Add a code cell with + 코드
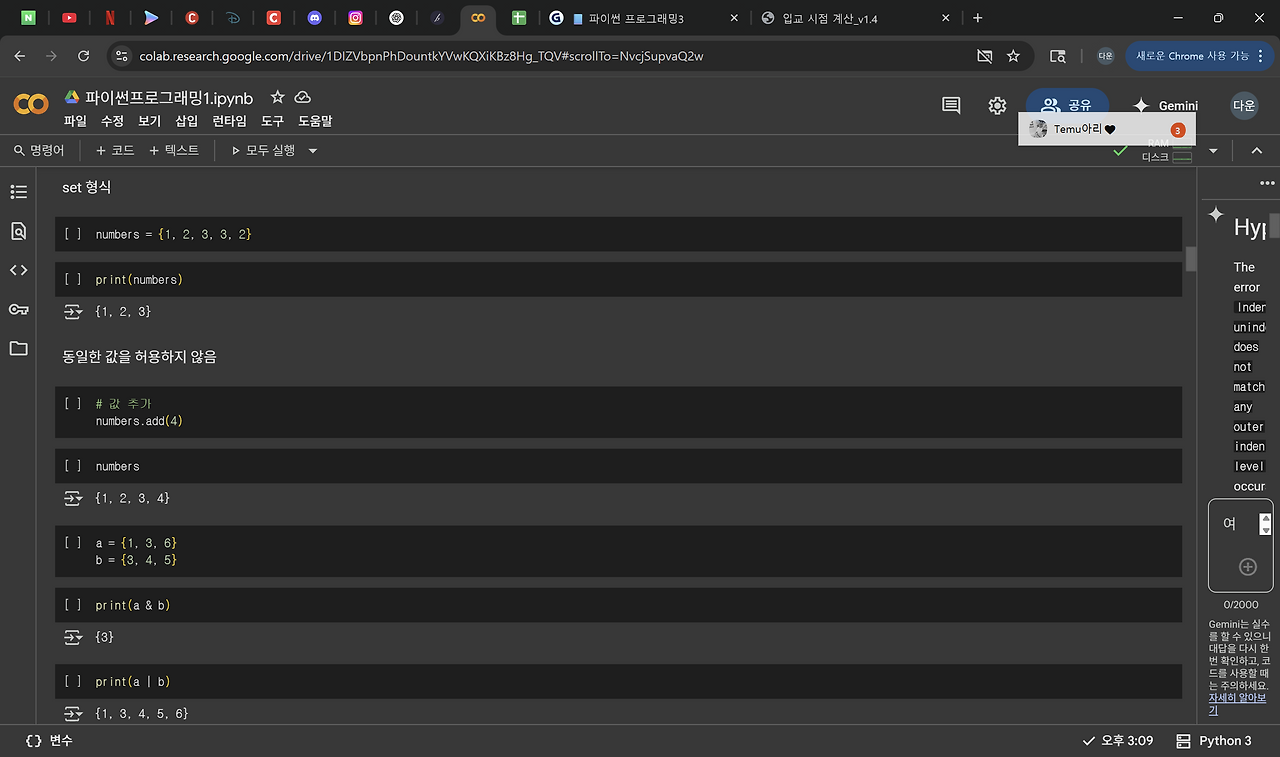Image resolution: width=1280 pixels, height=757 pixels. (115, 150)
